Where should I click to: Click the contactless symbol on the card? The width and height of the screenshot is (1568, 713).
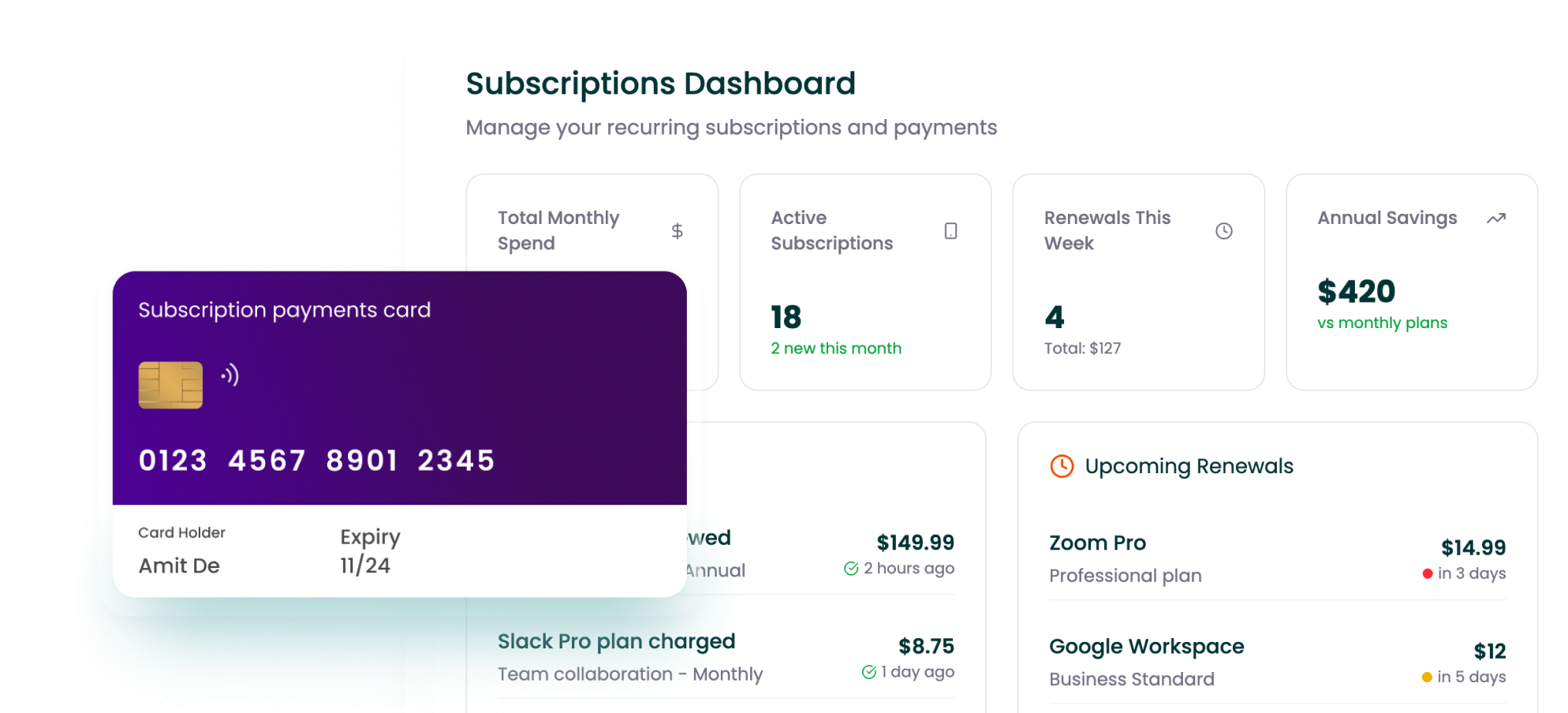pos(230,375)
